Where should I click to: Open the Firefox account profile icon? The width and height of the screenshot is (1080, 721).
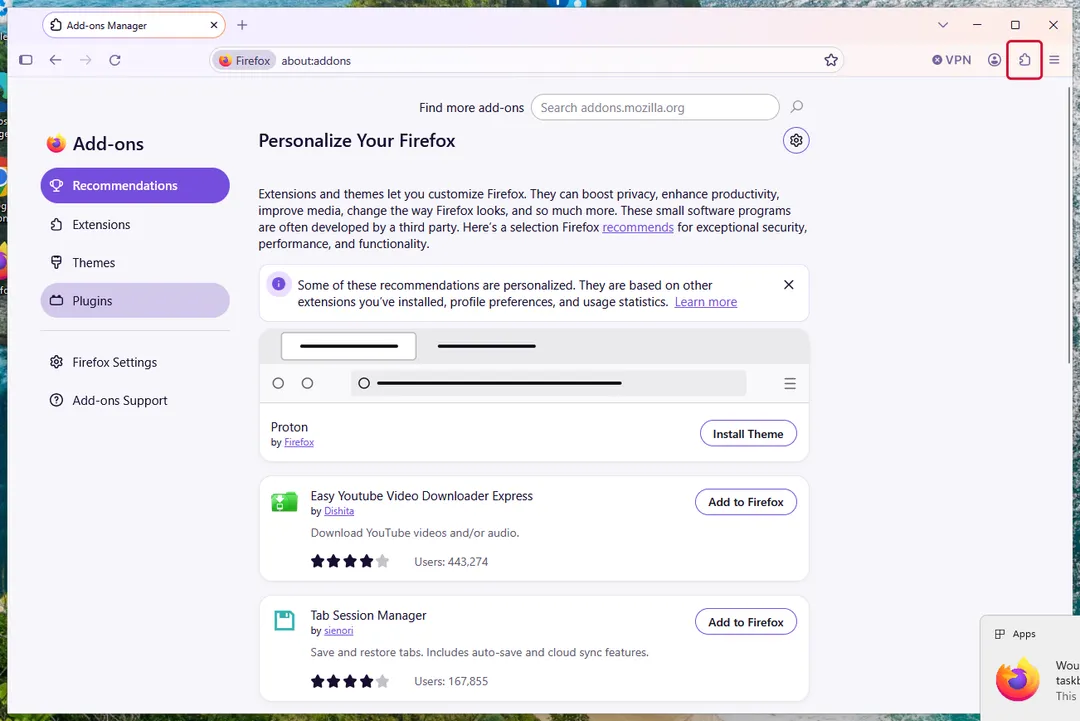point(994,60)
